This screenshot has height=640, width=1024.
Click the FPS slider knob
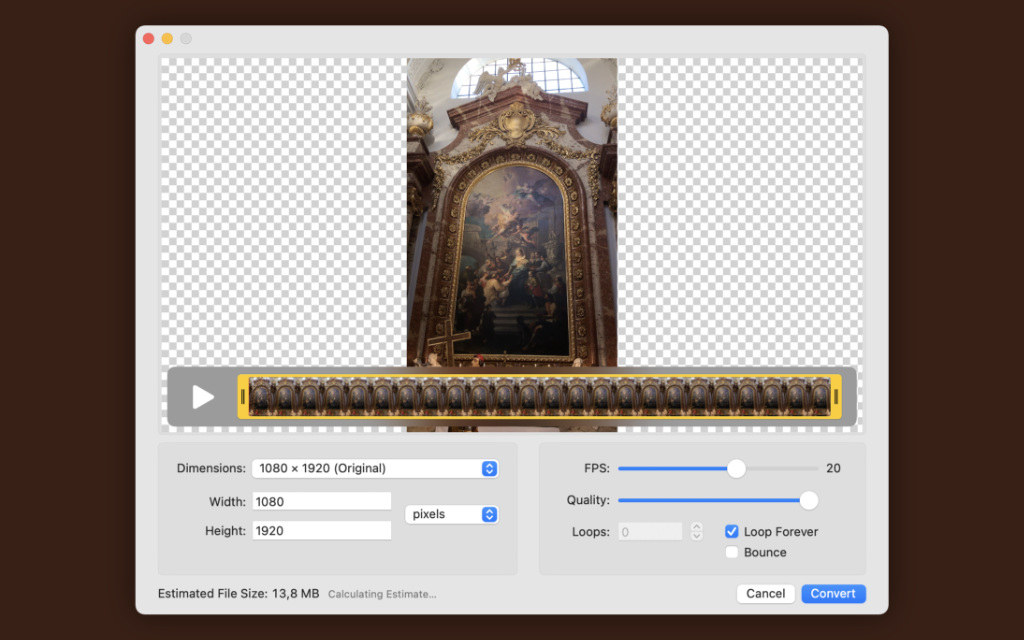(736, 468)
